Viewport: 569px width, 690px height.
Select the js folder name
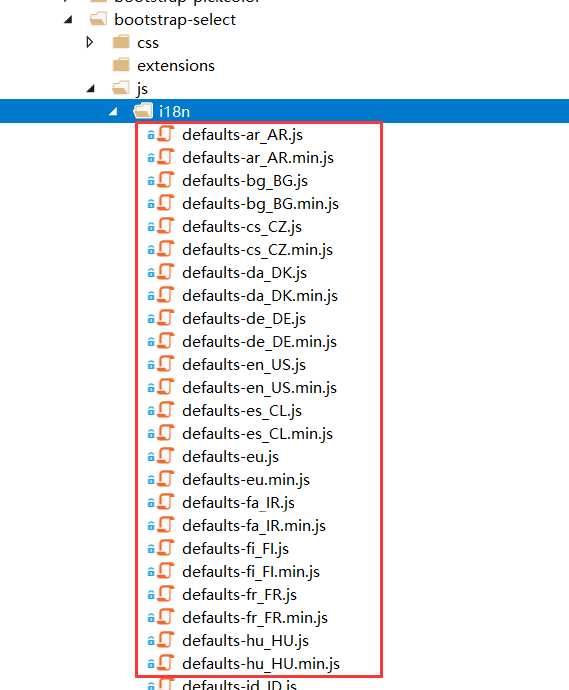tap(142, 89)
